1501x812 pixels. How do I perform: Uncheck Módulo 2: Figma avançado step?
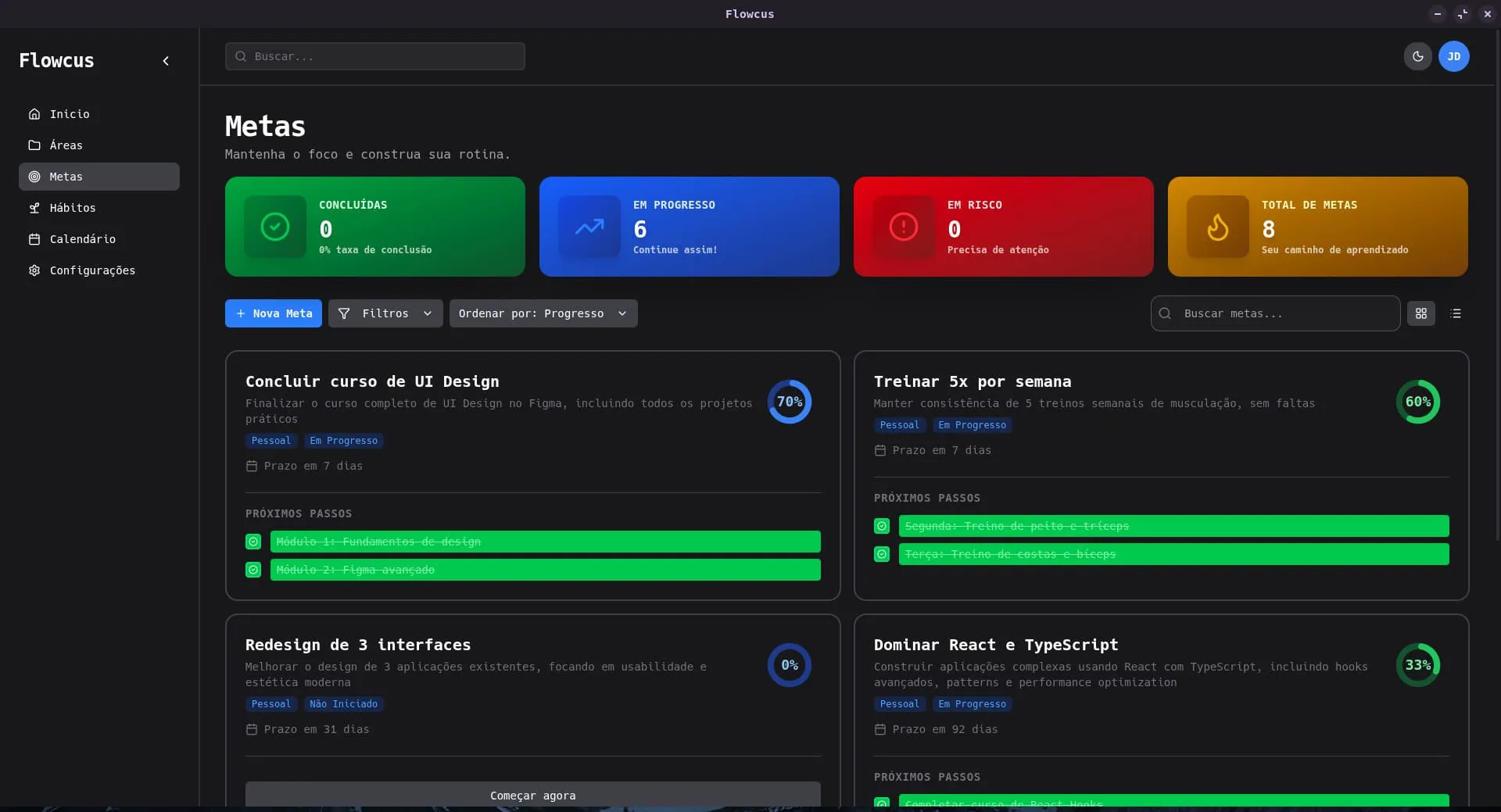point(253,570)
